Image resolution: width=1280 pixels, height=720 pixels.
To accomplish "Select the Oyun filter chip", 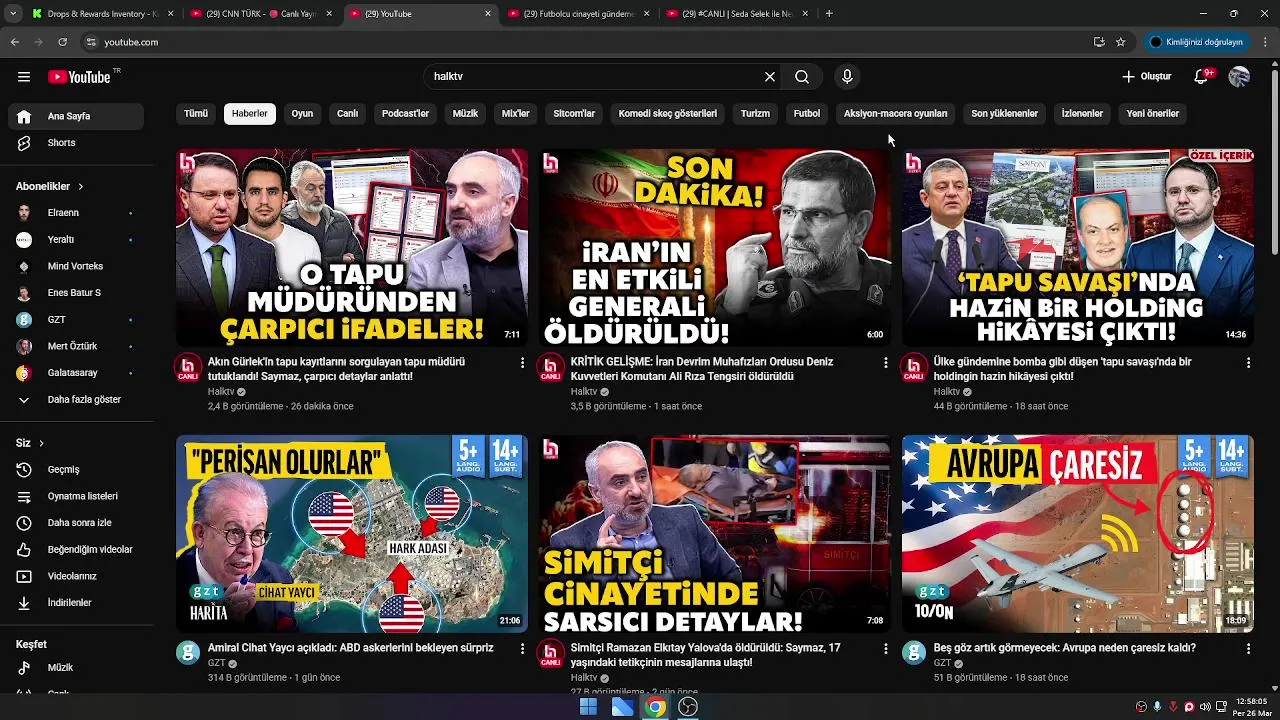I will [x=302, y=114].
